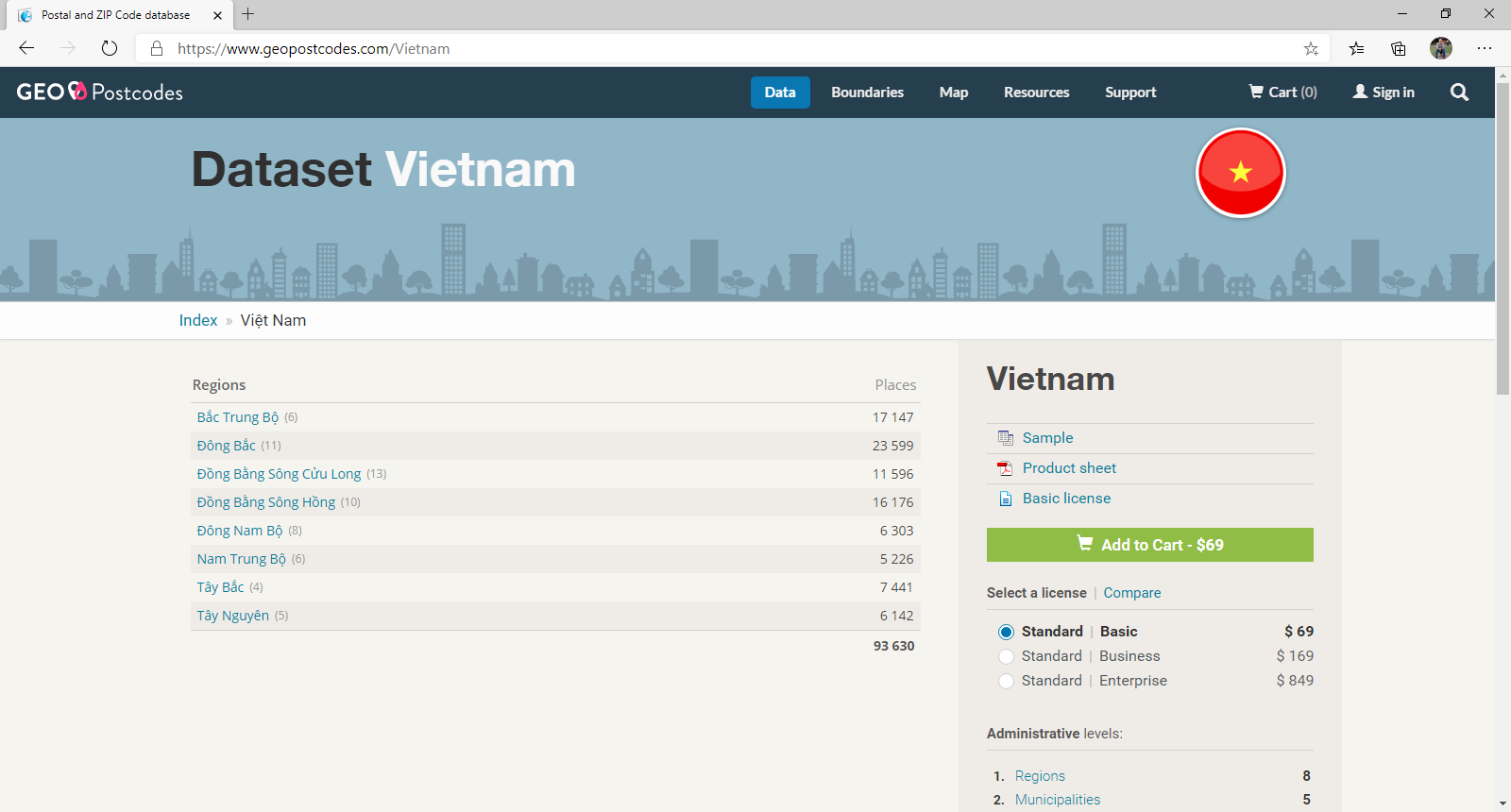The height and width of the screenshot is (812, 1511).
Task: Click the Product sheet PDF icon
Action: point(1006,467)
